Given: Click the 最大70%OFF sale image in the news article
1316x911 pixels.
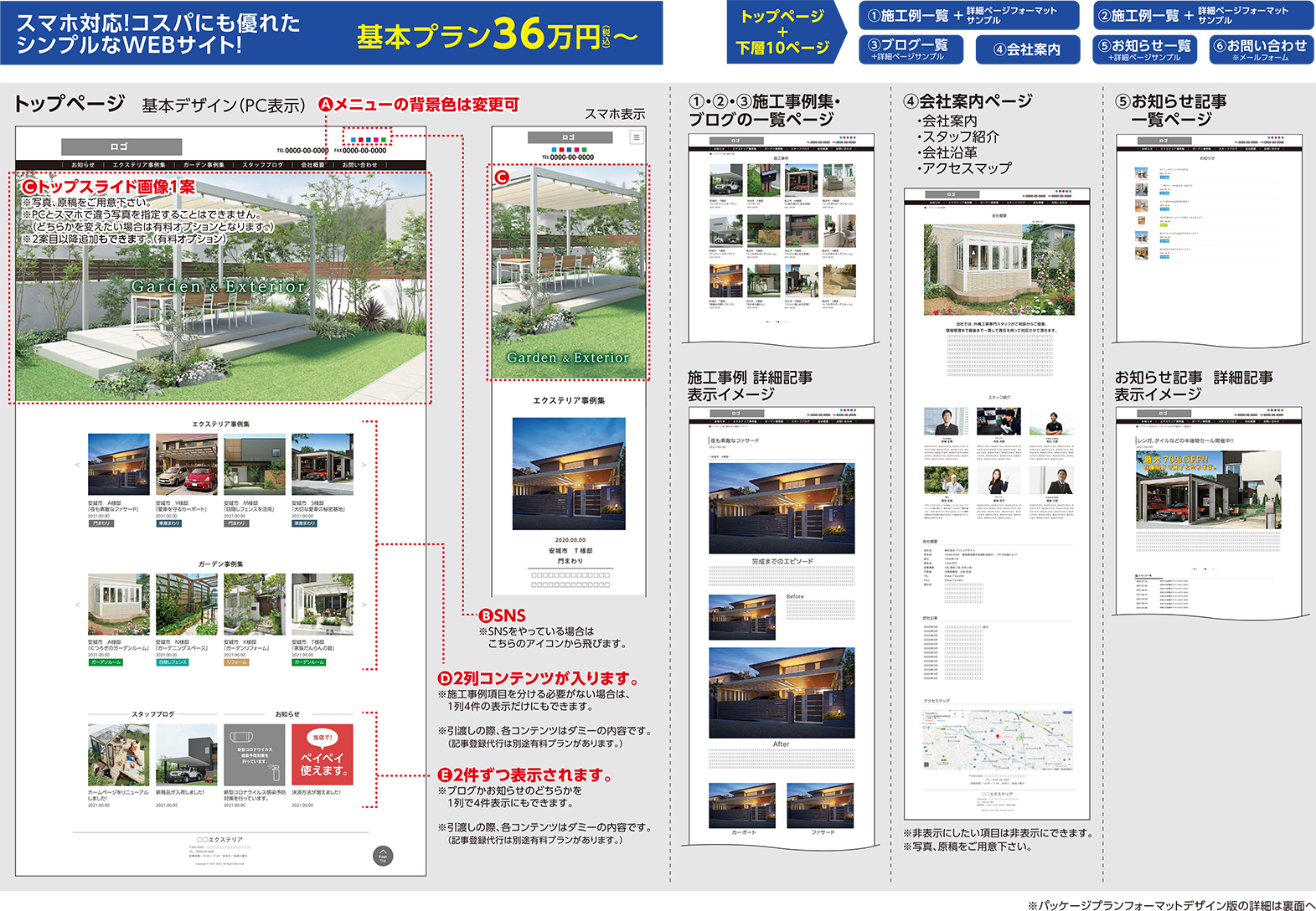Looking at the screenshot, I should [1208, 491].
